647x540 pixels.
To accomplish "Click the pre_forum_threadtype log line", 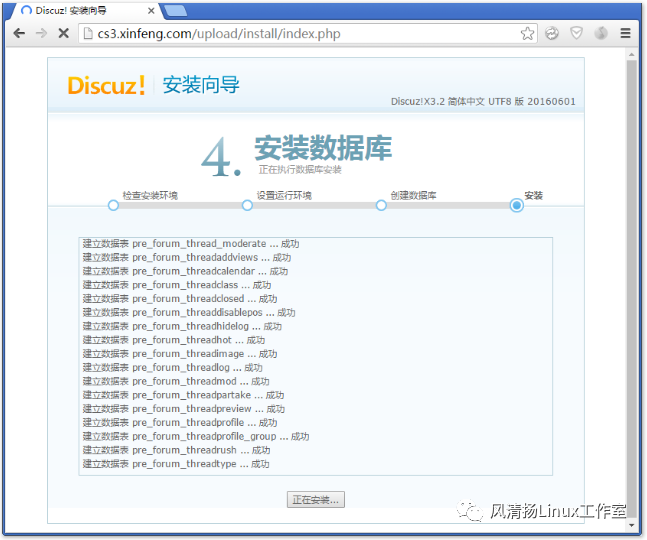I will (x=176, y=464).
